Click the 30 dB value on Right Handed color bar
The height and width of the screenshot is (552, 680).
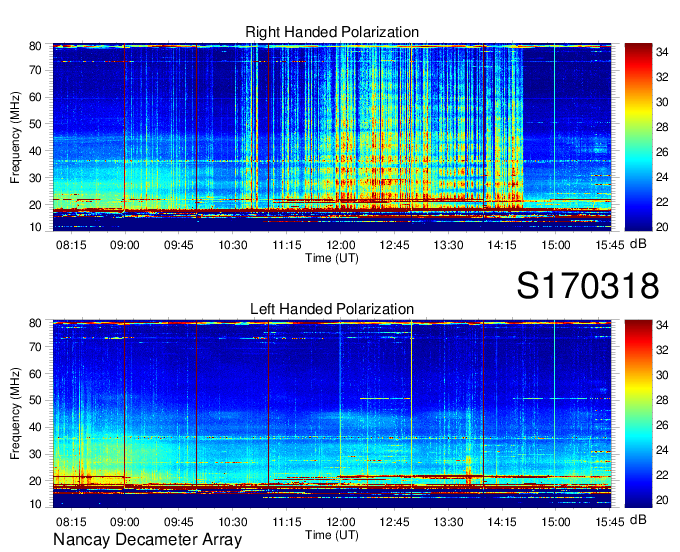662,102
